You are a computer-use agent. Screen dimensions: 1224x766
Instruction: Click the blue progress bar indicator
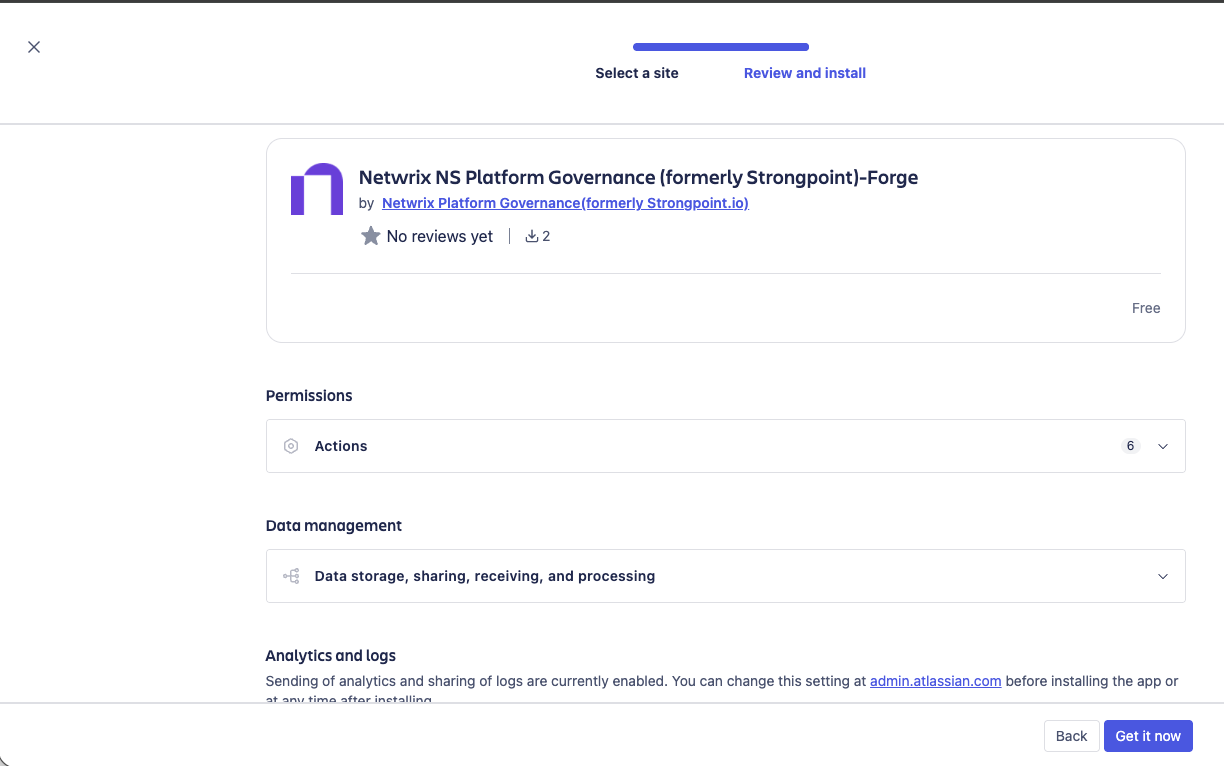pyautogui.click(x=720, y=46)
